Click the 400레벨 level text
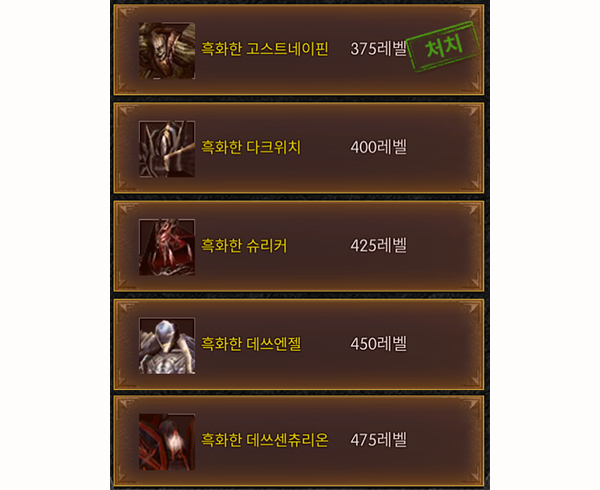 [x=378, y=147]
